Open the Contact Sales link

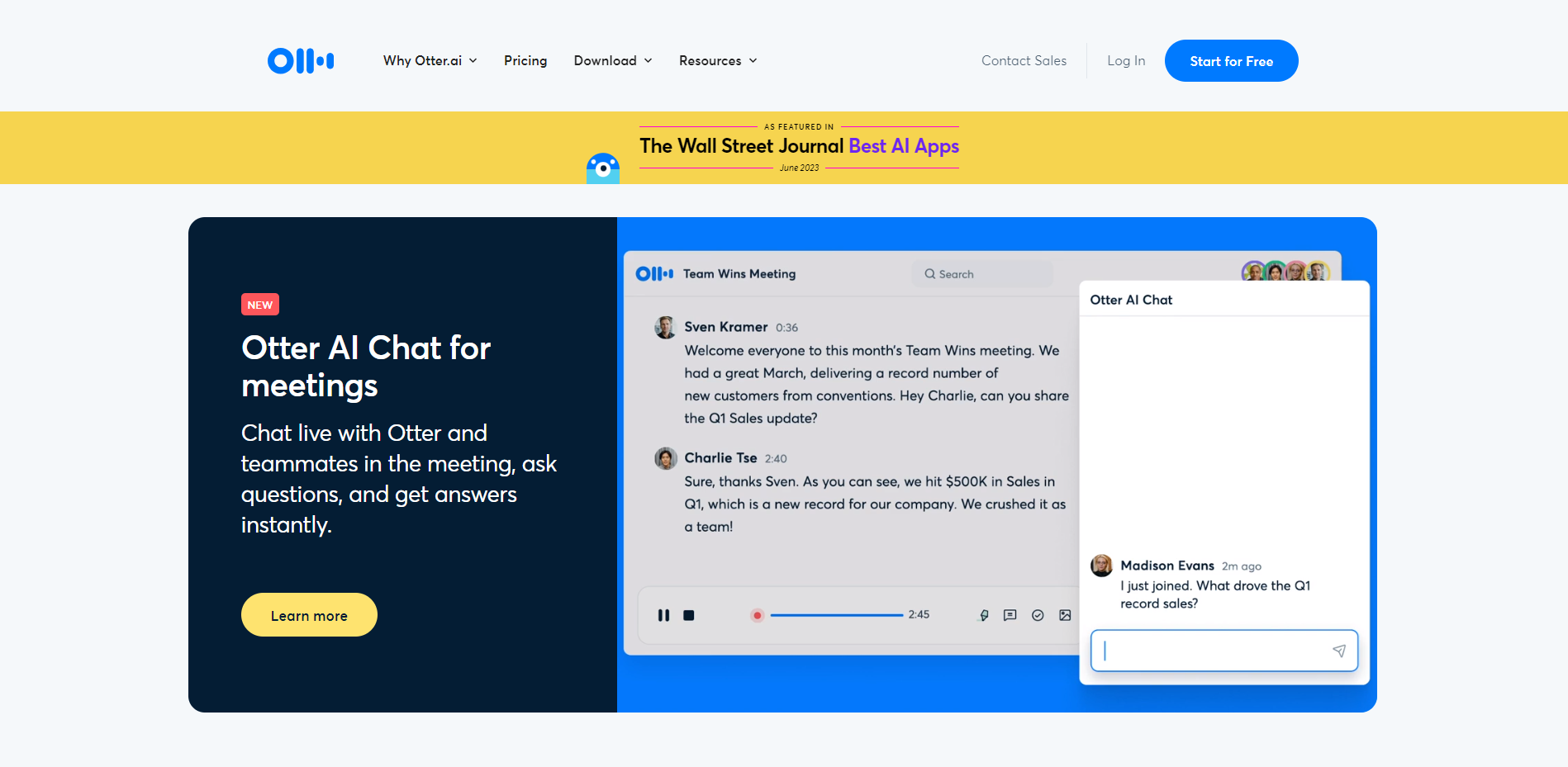point(1024,61)
